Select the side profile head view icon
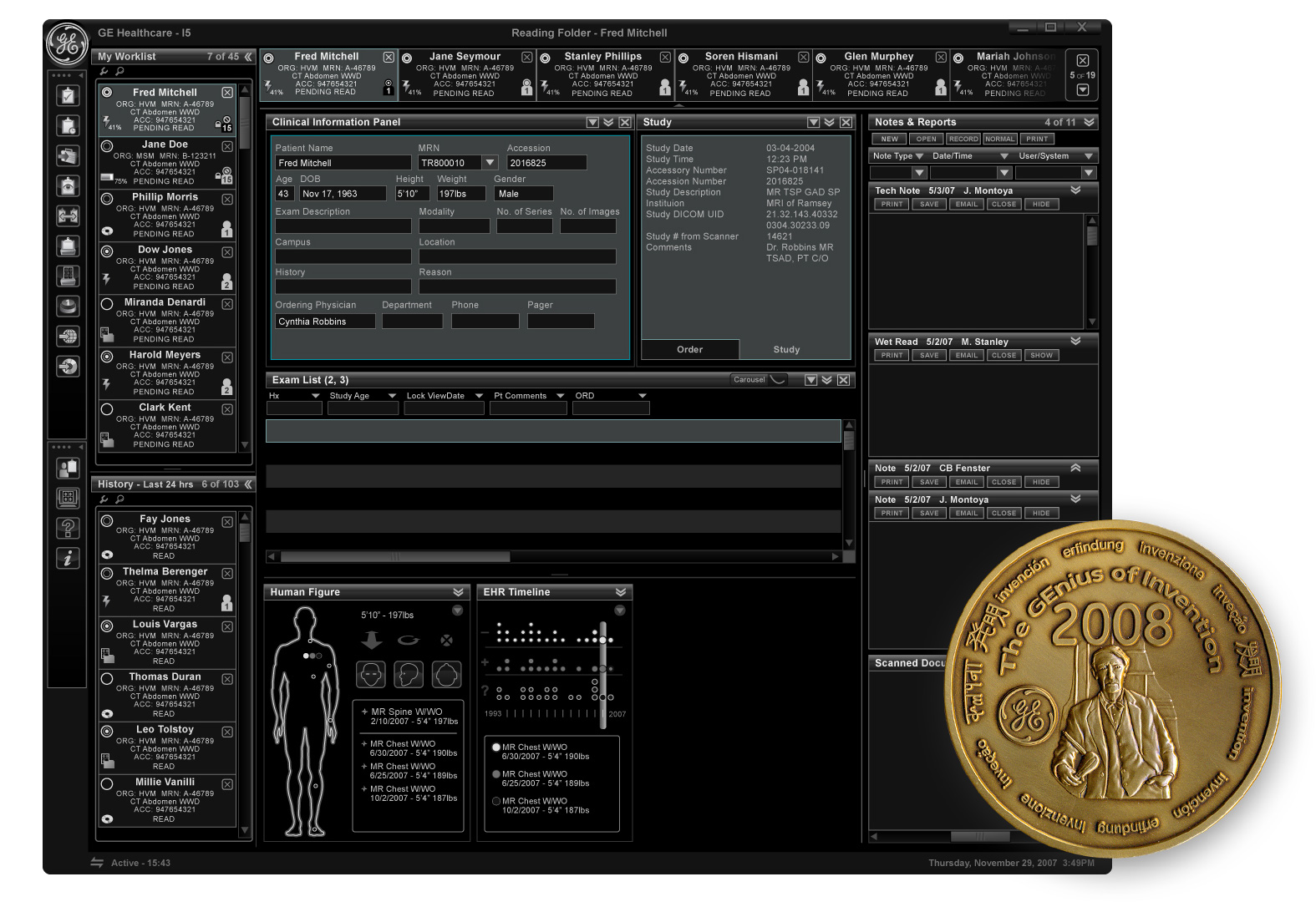This screenshot has height=902, width=1316. 409,674
